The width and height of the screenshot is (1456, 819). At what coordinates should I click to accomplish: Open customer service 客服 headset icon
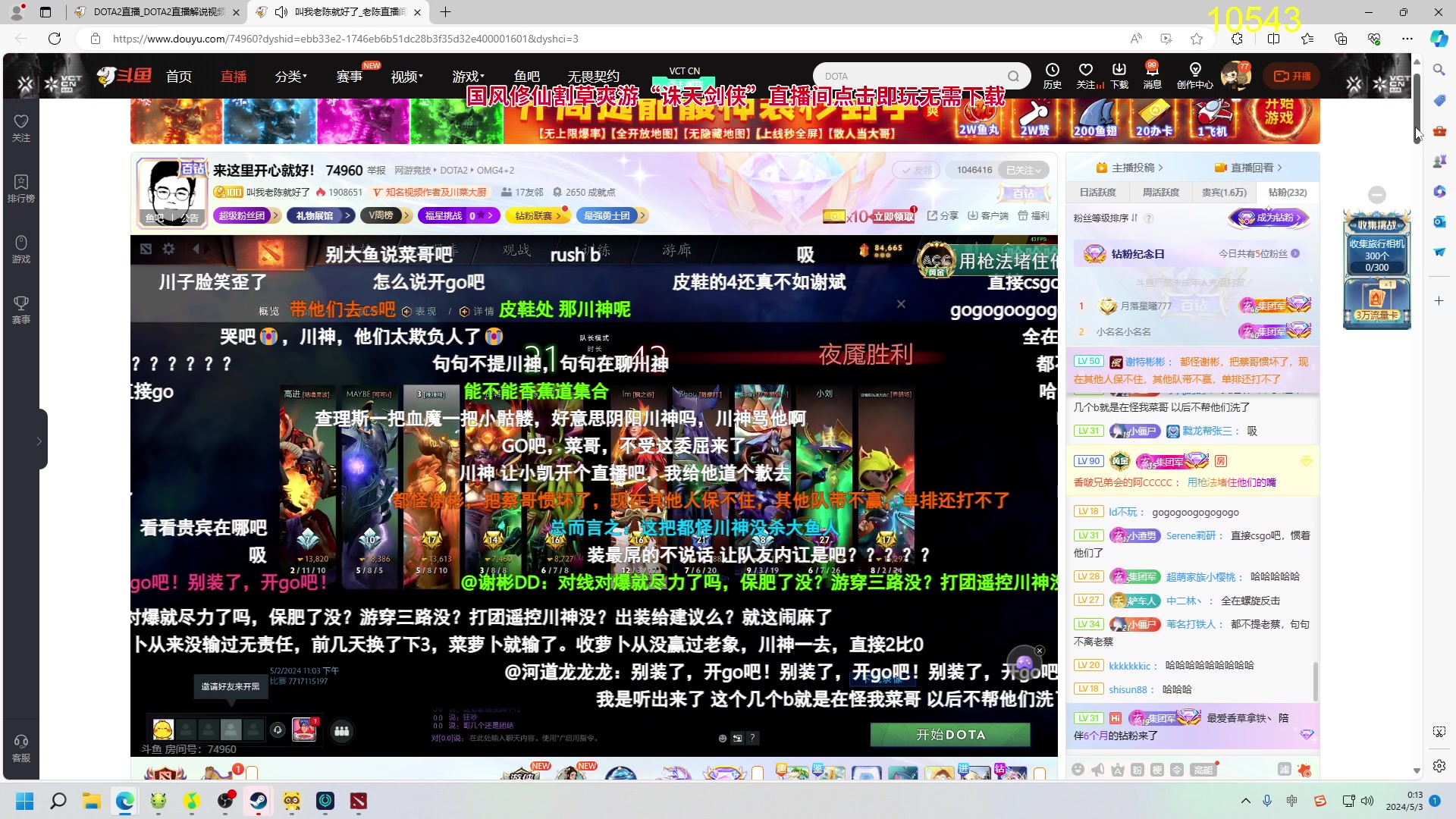coord(21,741)
